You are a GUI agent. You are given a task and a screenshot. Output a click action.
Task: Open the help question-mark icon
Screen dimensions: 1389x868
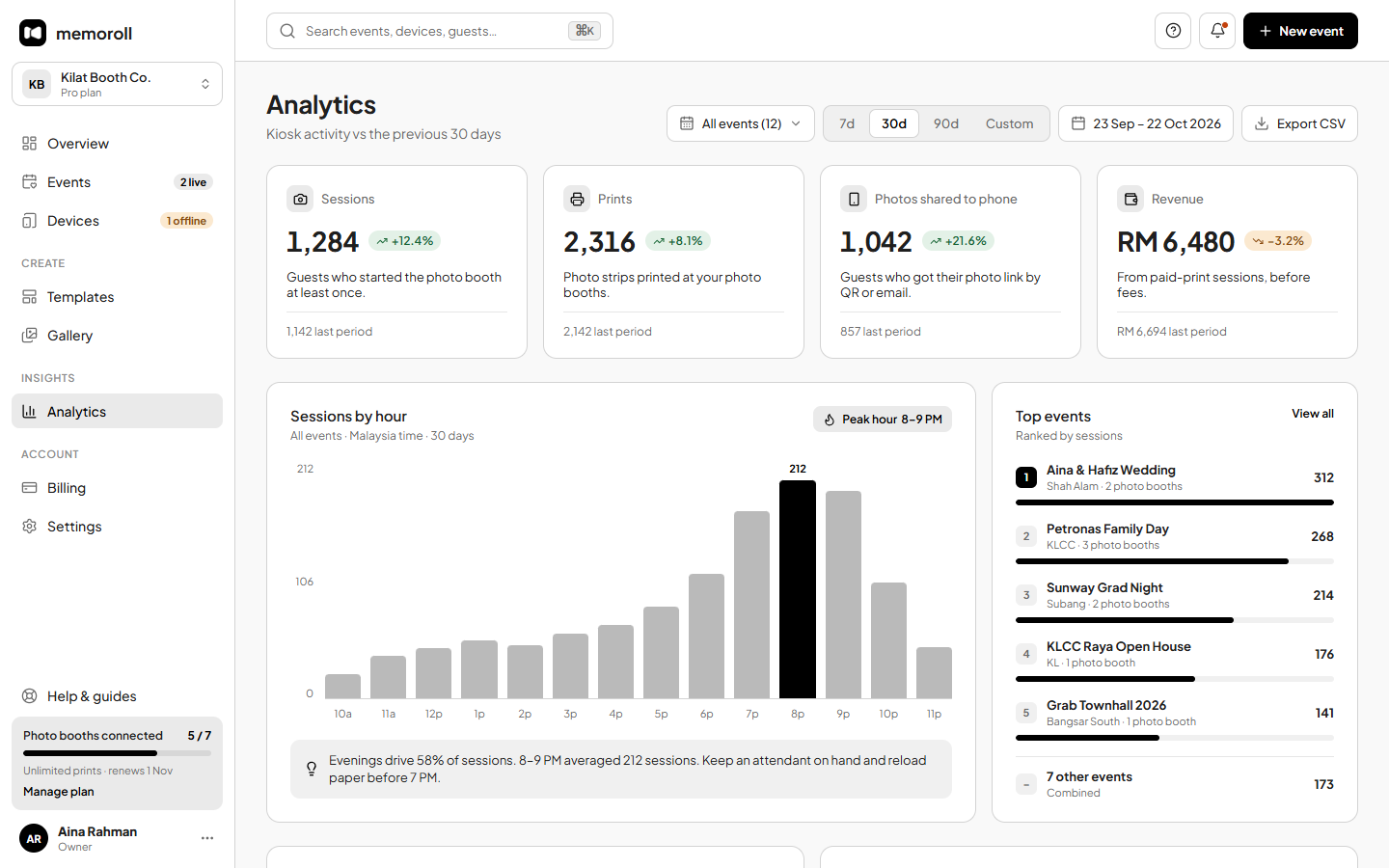(1173, 31)
